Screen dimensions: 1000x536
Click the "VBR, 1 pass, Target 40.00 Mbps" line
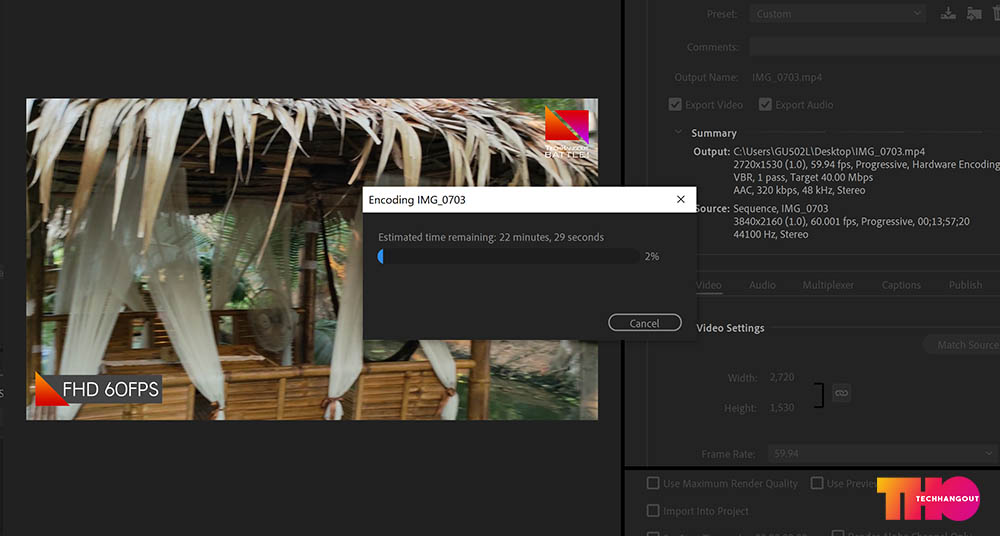(x=804, y=177)
